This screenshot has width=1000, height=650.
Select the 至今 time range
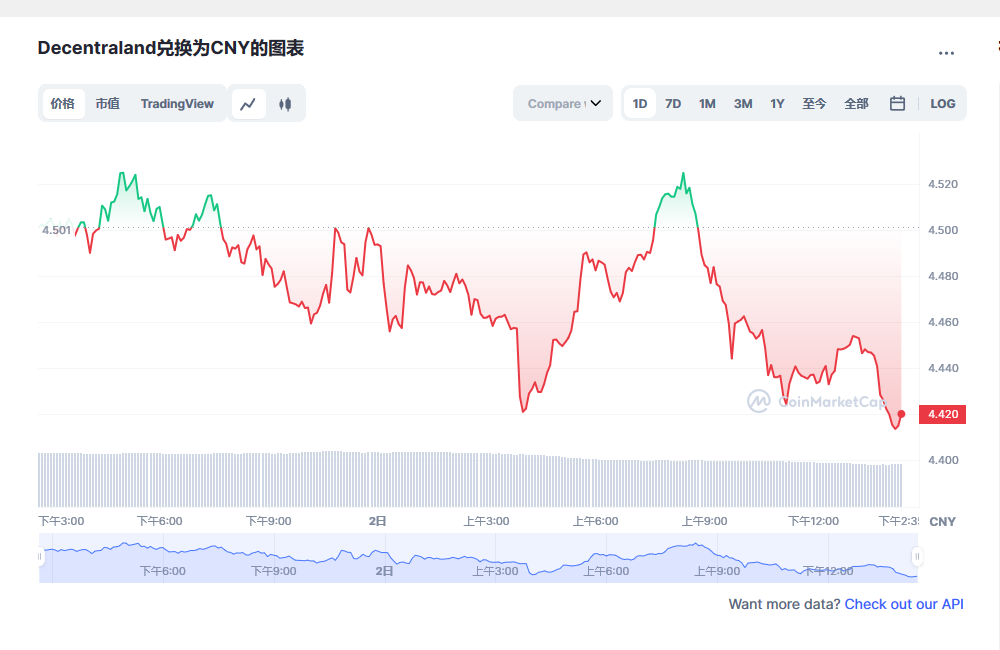coord(814,103)
